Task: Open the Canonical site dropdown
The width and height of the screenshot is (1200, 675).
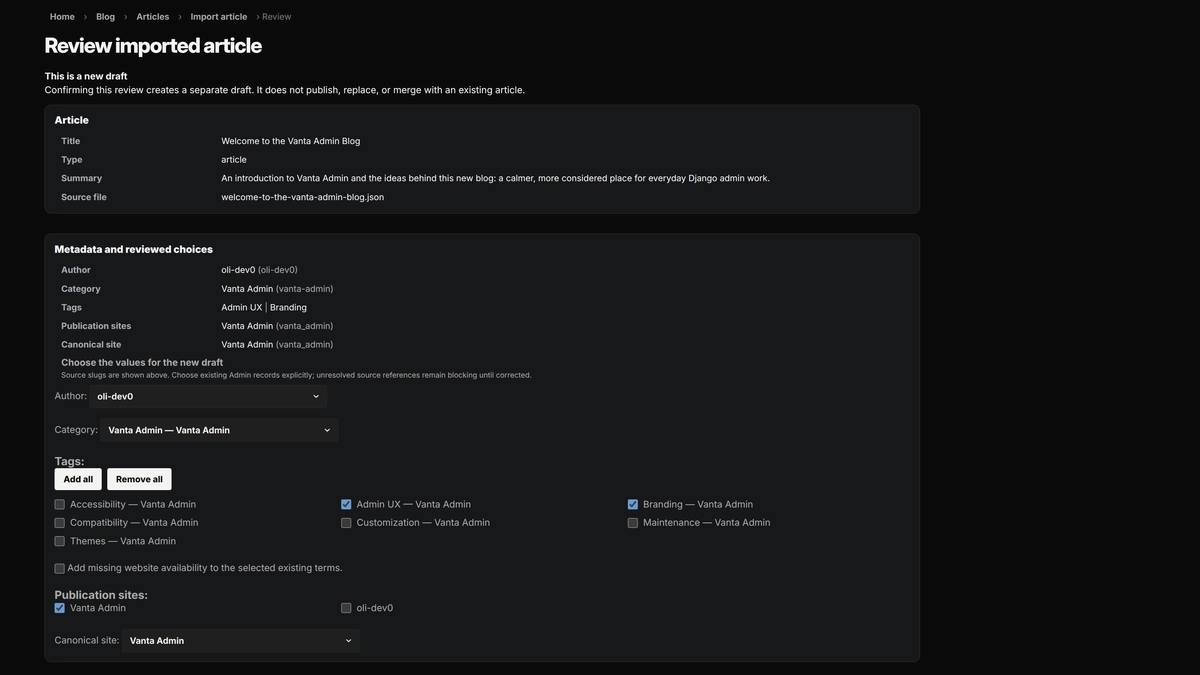Action: point(241,641)
